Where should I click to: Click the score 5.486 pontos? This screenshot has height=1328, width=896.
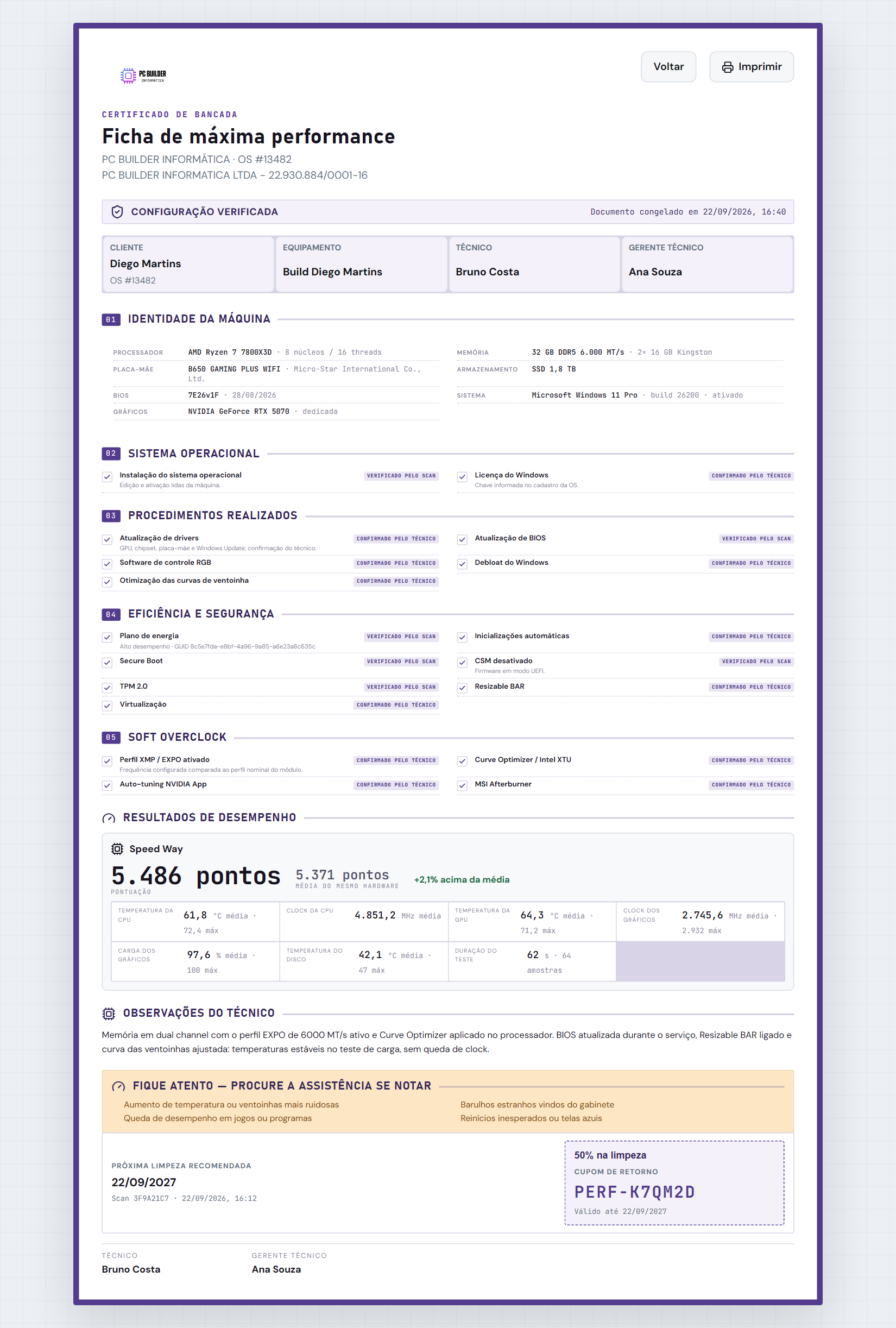(196, 876)
